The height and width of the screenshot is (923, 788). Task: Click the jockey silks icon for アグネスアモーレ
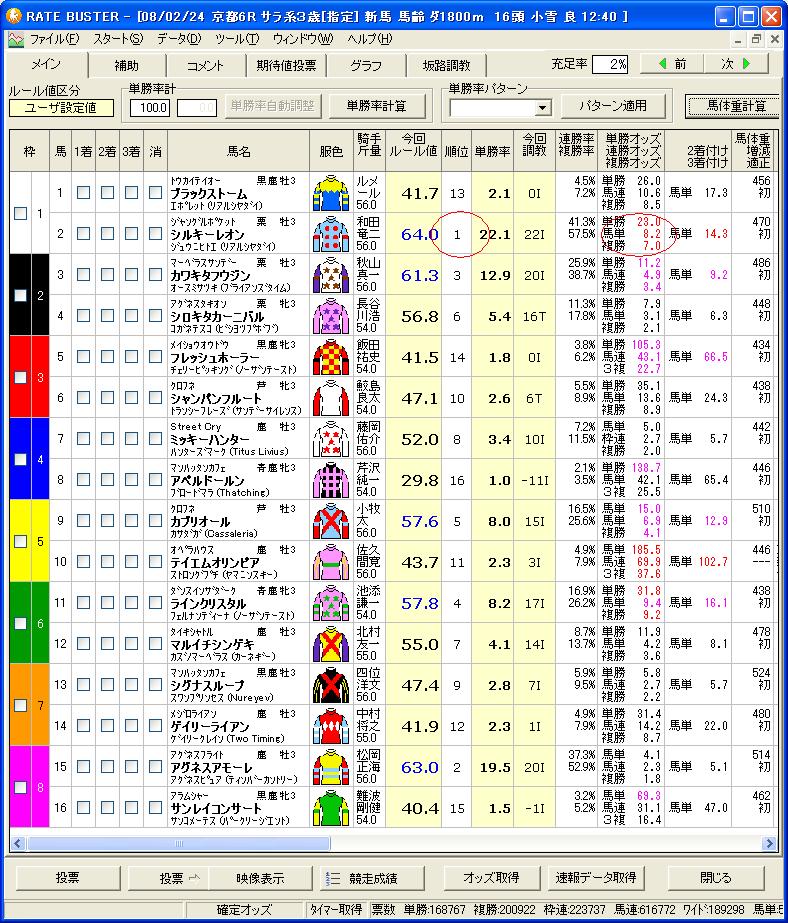coord(331,767)
